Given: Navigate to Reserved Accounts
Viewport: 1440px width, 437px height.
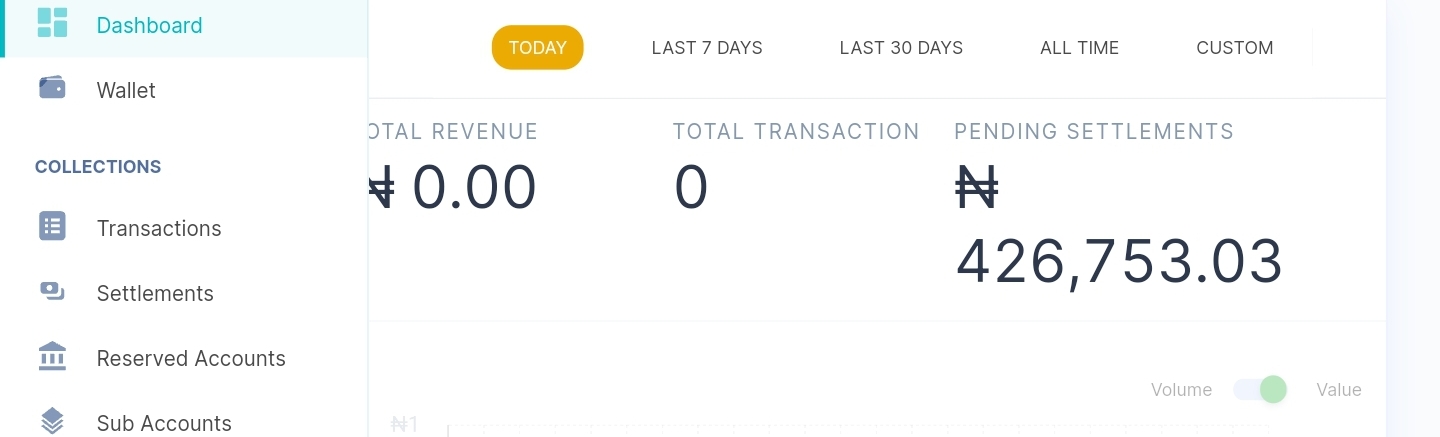Looking at the screenshot, I should coord(191,358).
